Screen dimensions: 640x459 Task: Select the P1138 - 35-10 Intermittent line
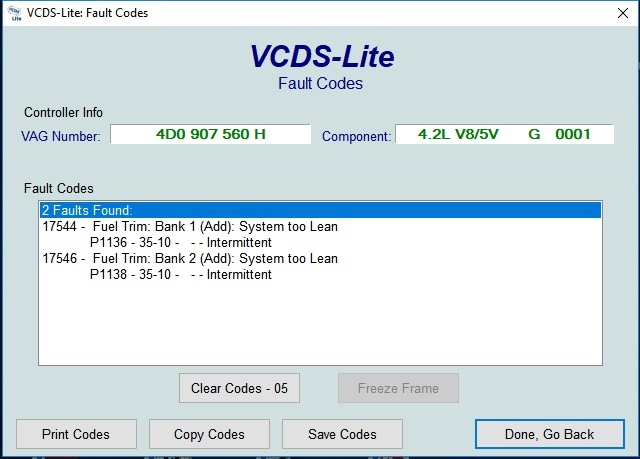[x=320, y=274]
